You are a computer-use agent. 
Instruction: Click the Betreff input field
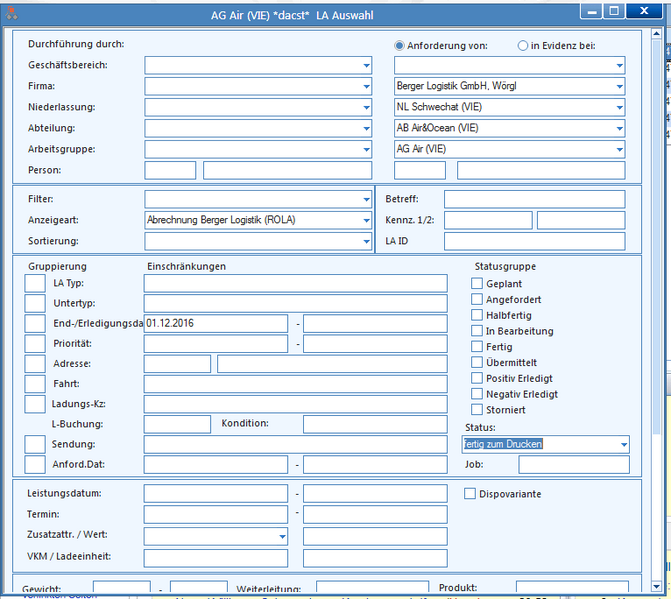534,199
